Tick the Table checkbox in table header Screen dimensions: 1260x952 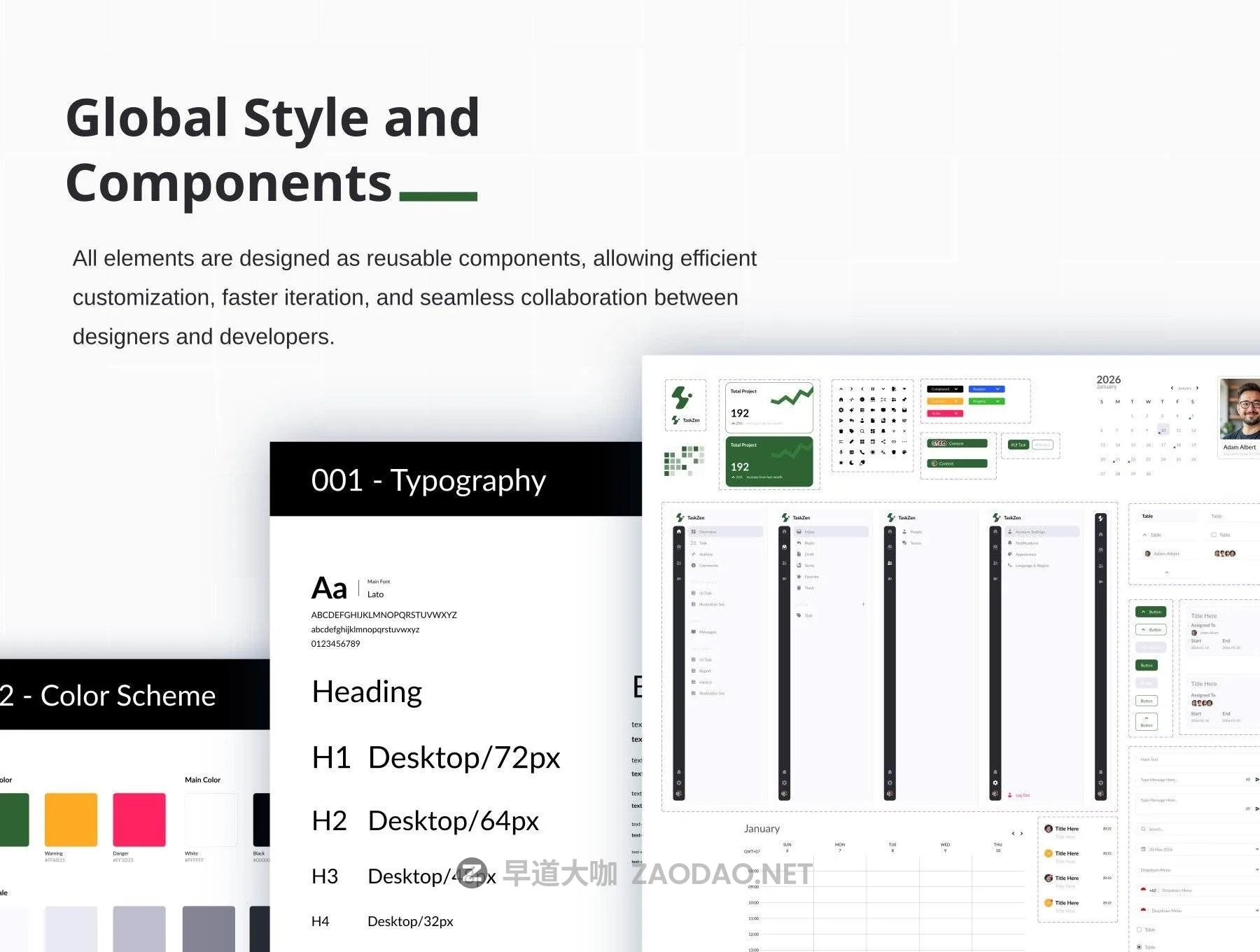(1214, 535)
